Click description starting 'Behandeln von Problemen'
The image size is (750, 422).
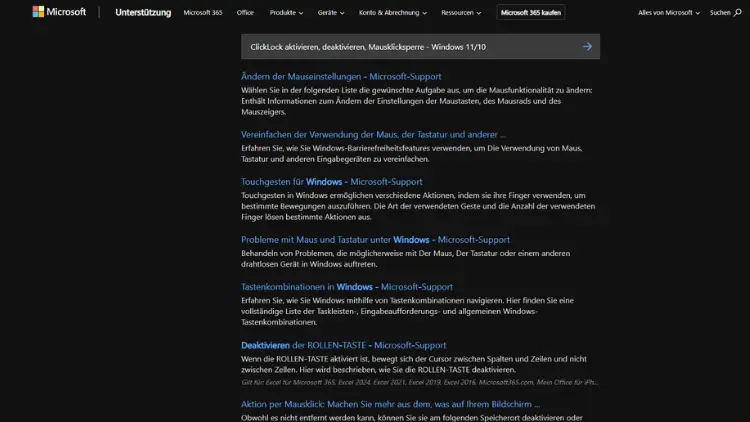406,259
